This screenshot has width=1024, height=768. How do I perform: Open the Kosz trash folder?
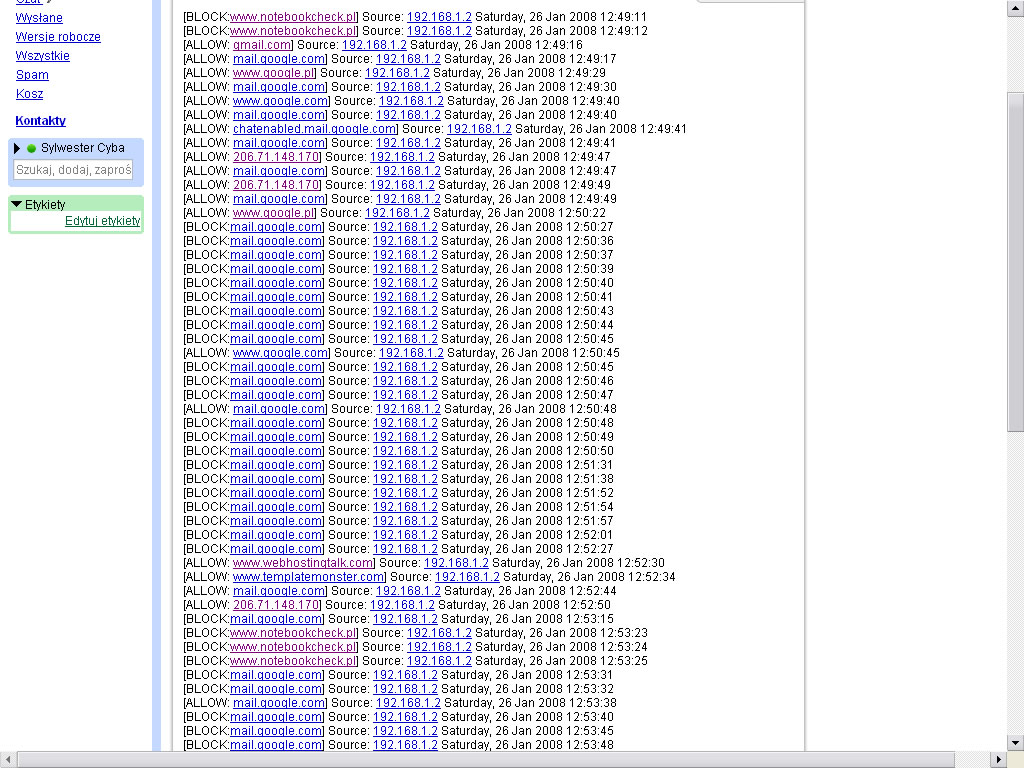29,93
